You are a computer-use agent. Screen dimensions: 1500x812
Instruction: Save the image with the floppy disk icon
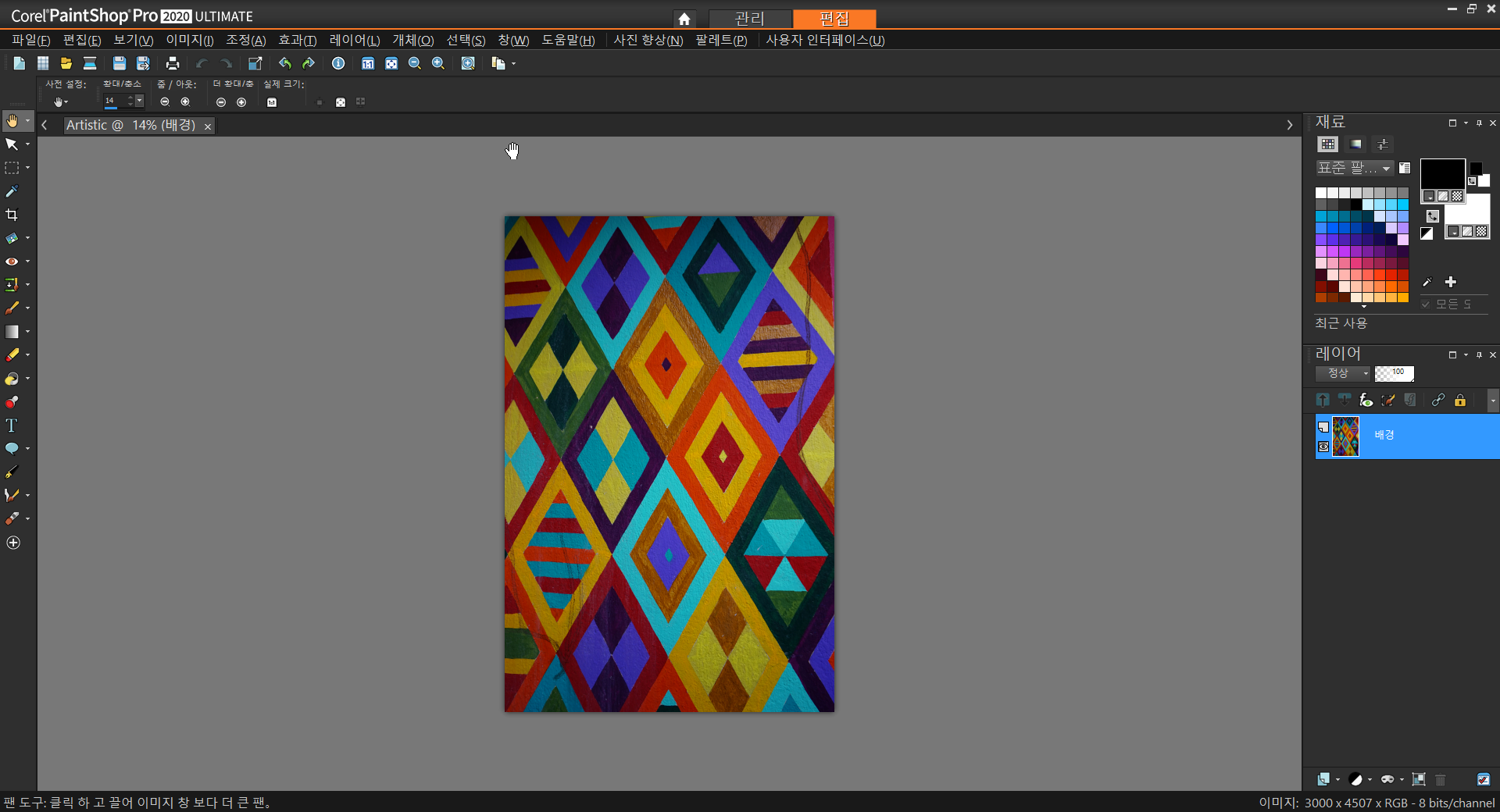click(120, 63)
